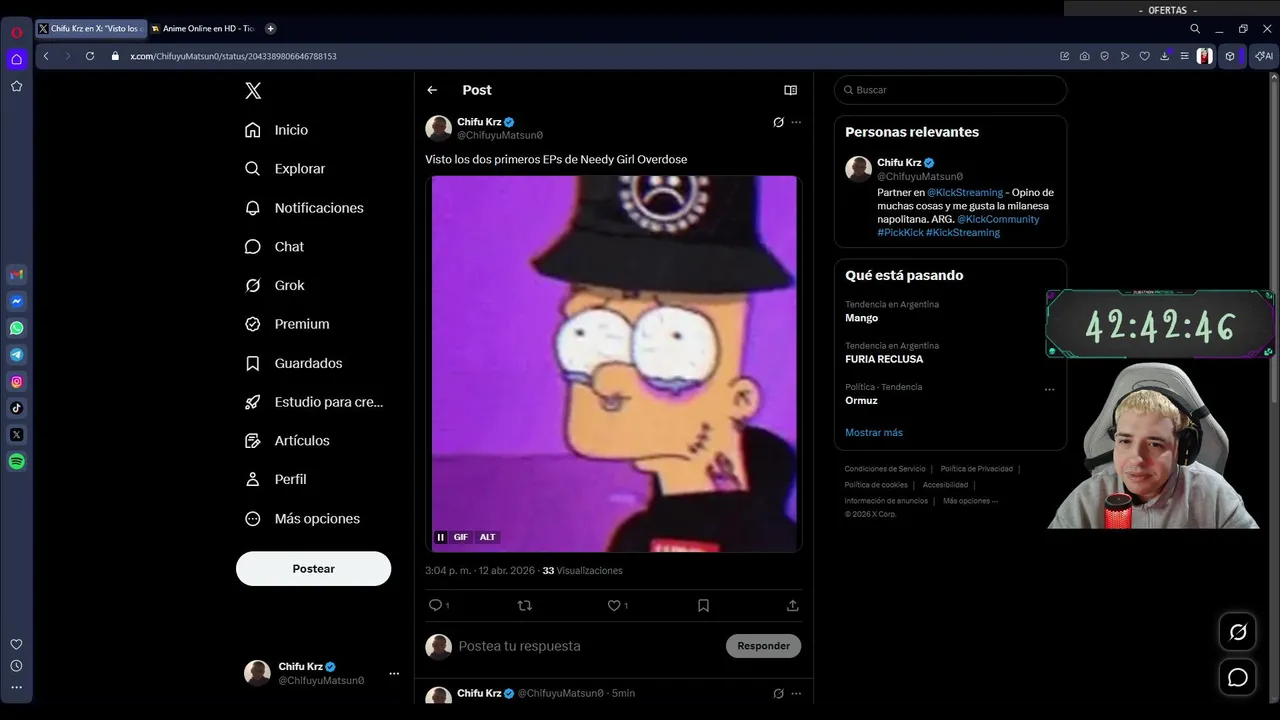Open Chat navigation item
1280x720 pixels.
(275, 246)
